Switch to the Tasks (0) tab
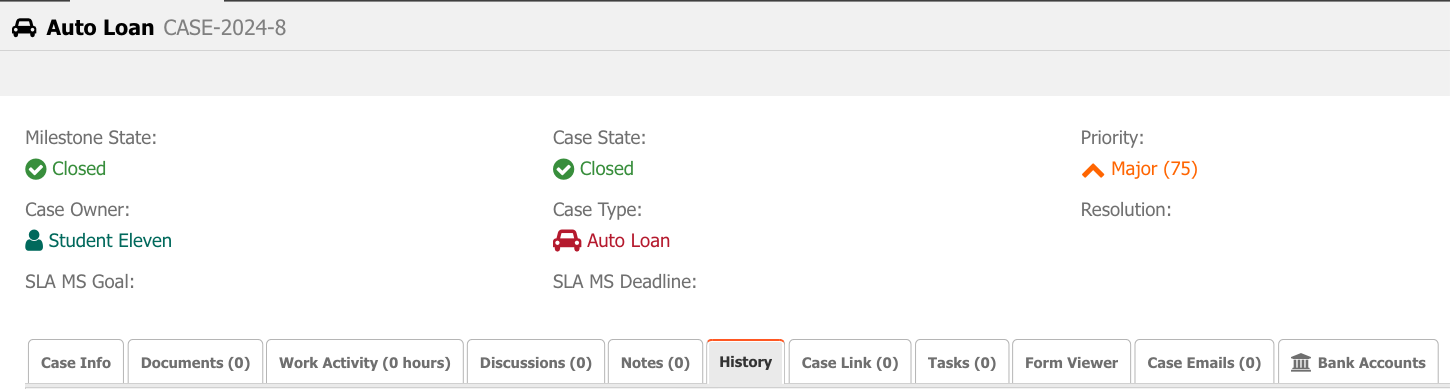 pyautogui.click(x=962, y=363)
